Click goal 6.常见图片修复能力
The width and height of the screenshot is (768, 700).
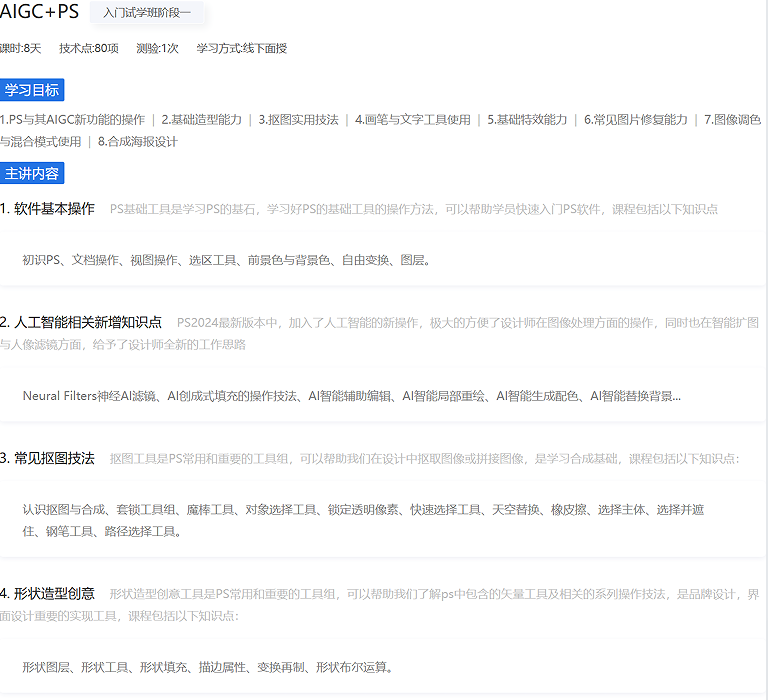coord(635,120)
